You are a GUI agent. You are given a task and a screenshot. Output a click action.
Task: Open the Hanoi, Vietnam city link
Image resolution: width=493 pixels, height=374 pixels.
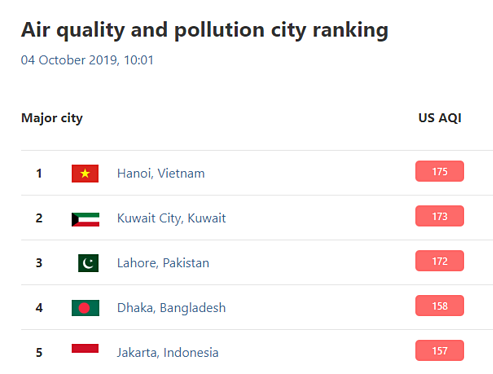(161, 174)
